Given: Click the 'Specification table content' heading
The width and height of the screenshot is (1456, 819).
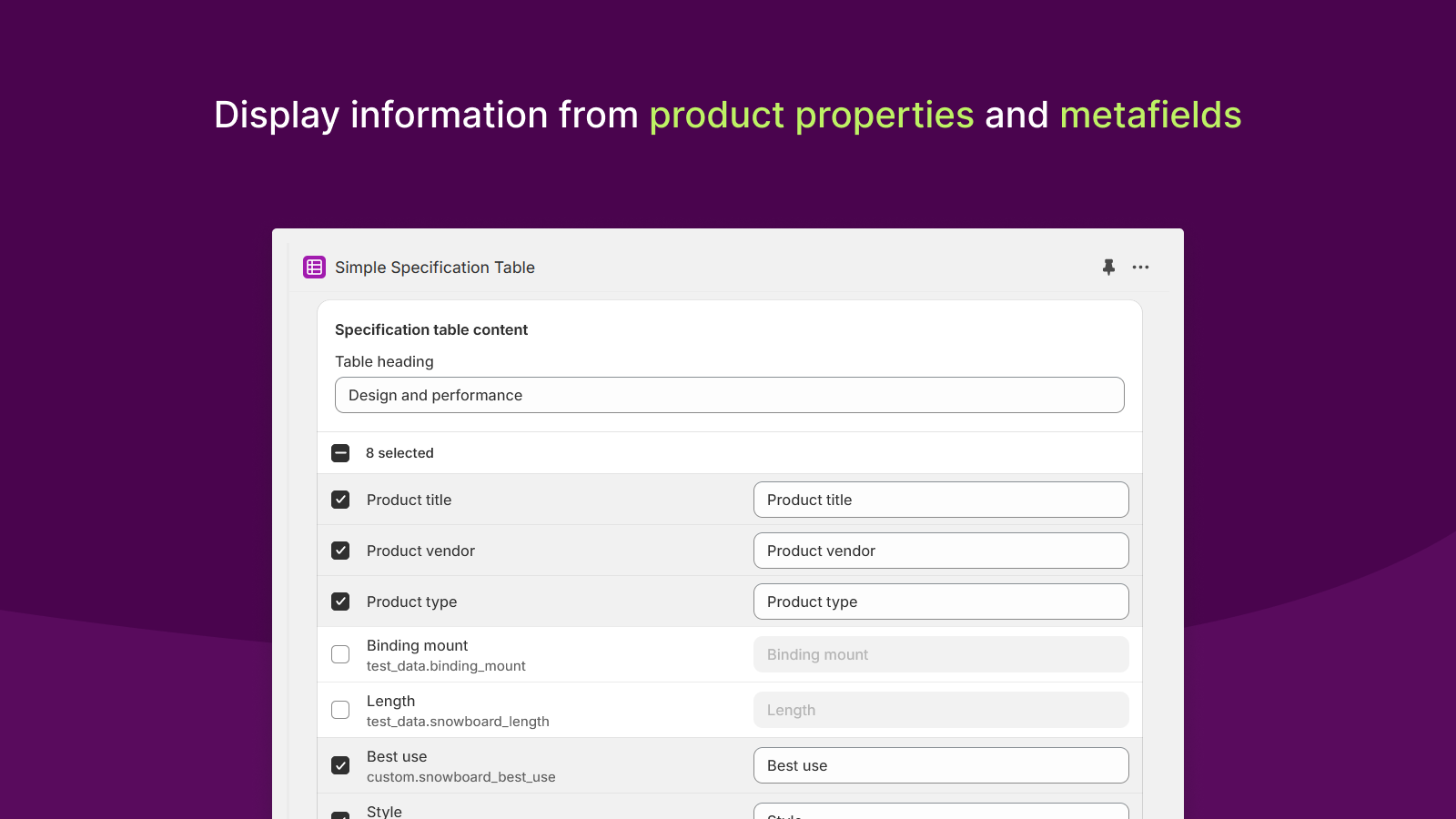Looking at the screenshot, I should [431, 329].
